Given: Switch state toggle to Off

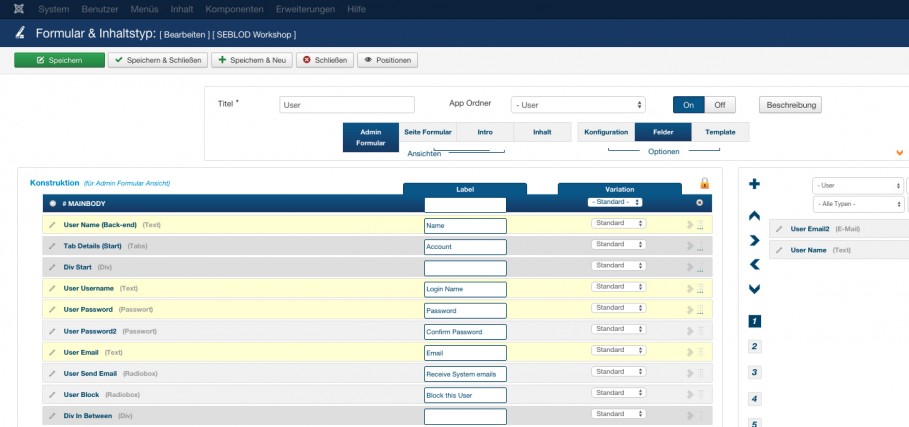Looking at the screenshot, I should click(x=719, y=105).
